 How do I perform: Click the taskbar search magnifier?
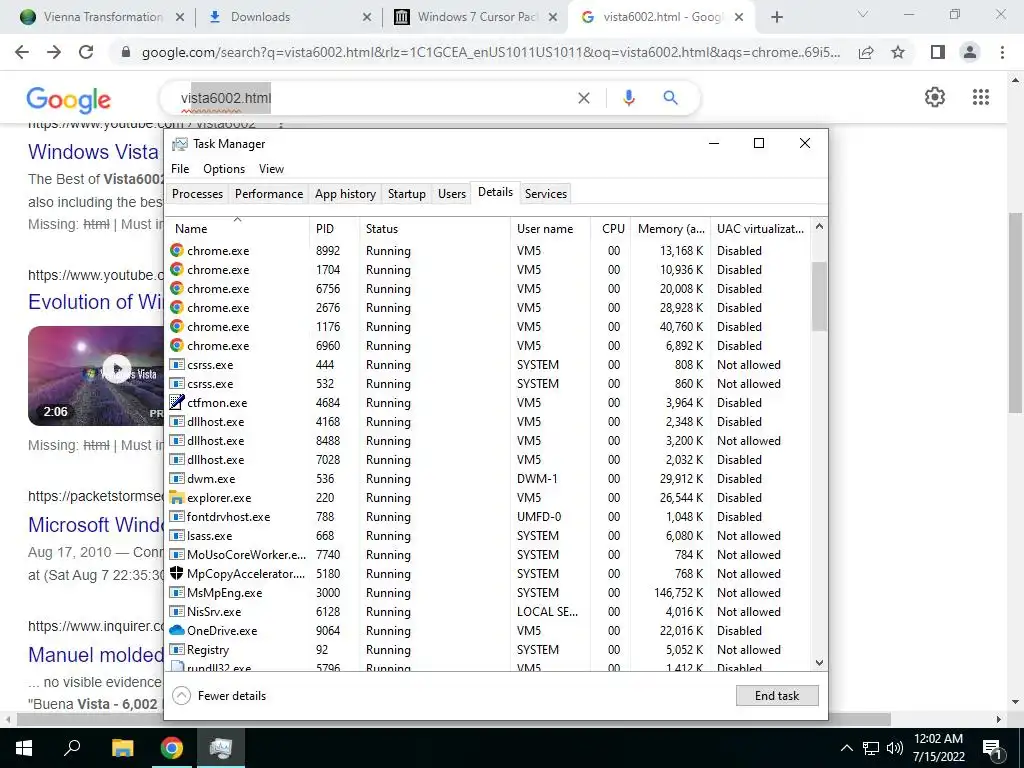[72, 748]
